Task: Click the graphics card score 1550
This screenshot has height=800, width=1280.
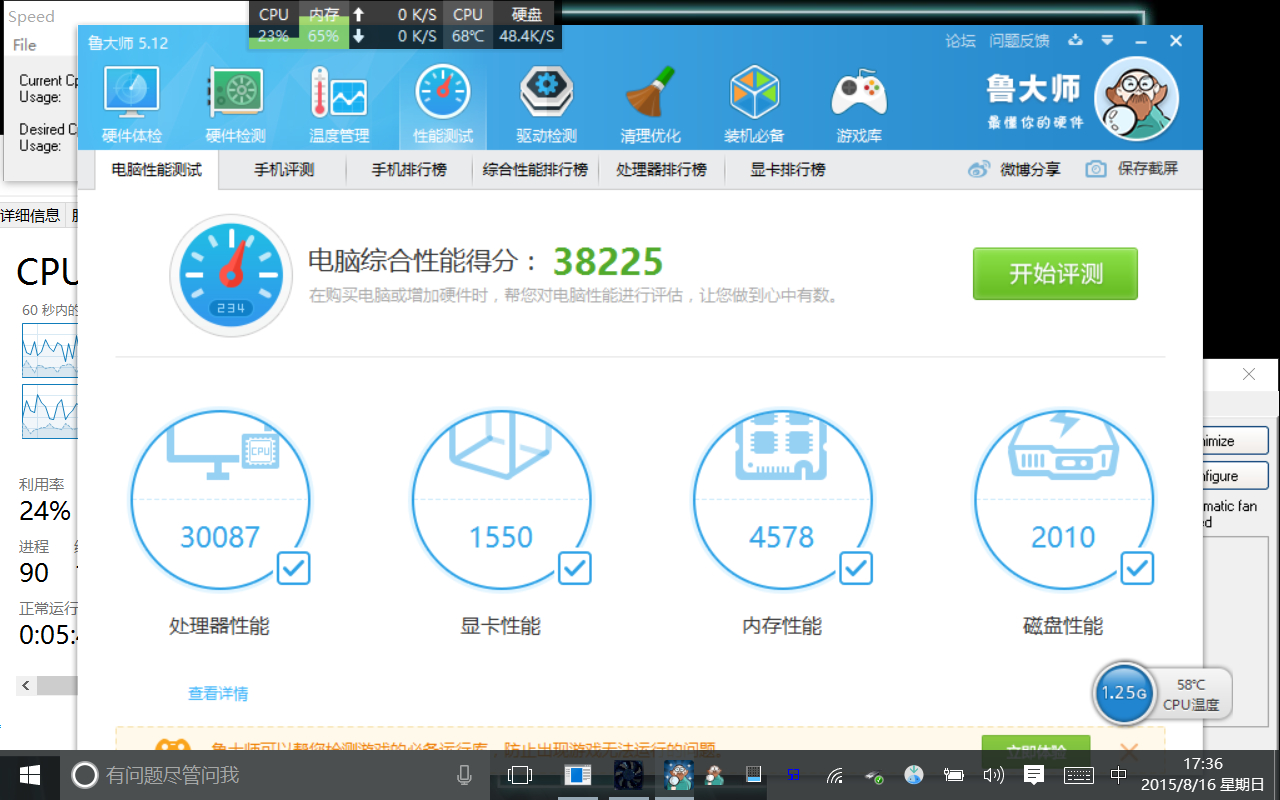Action: coord(501,537)
